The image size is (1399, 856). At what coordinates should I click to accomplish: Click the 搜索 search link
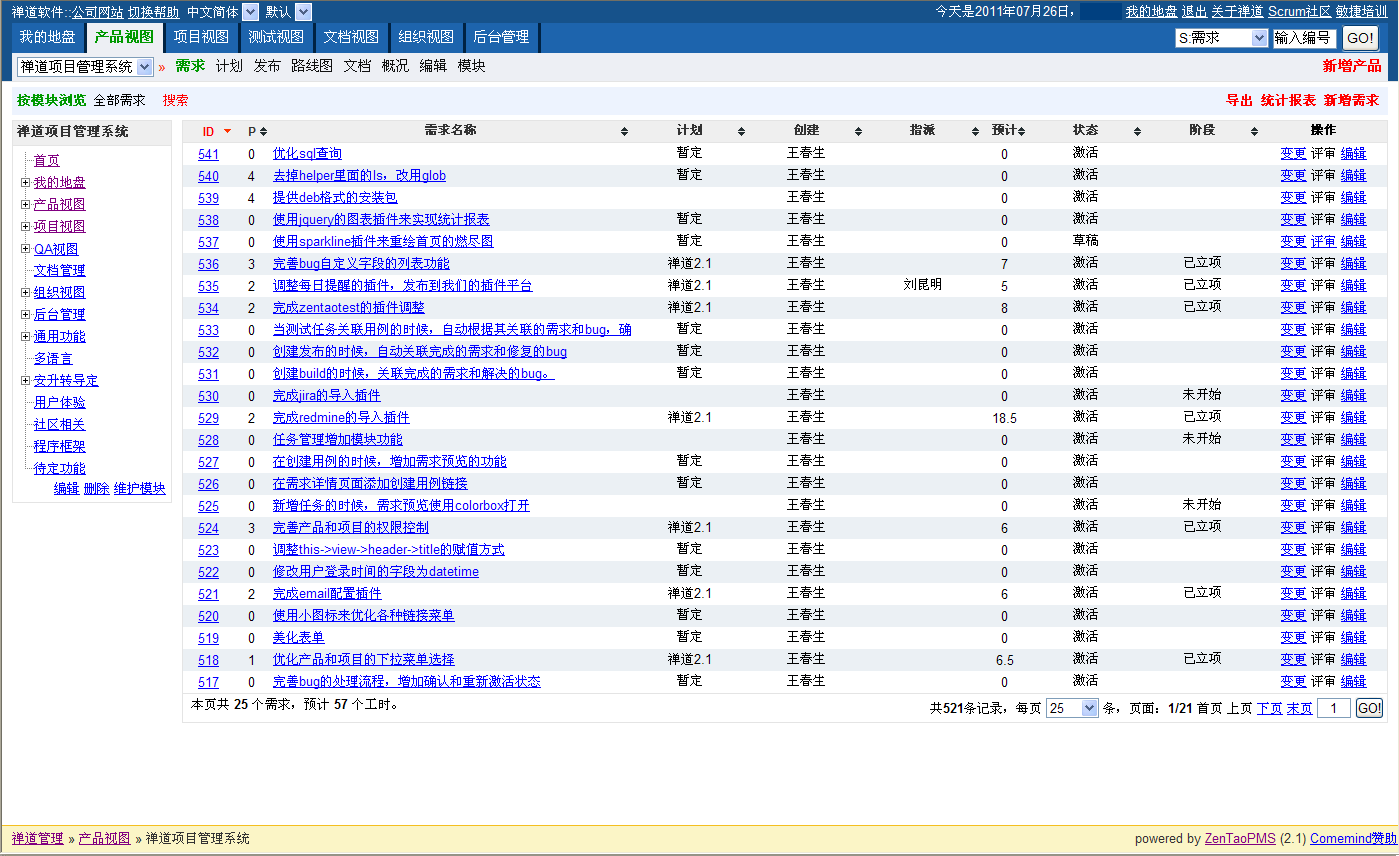pos(175,100)
